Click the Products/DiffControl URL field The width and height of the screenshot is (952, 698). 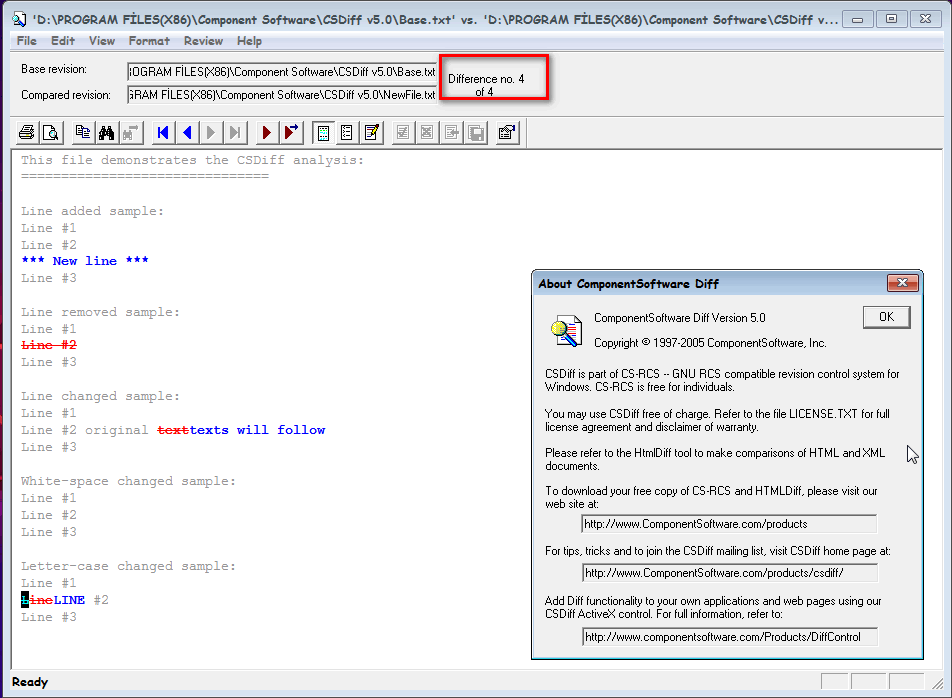pos(729,637)
